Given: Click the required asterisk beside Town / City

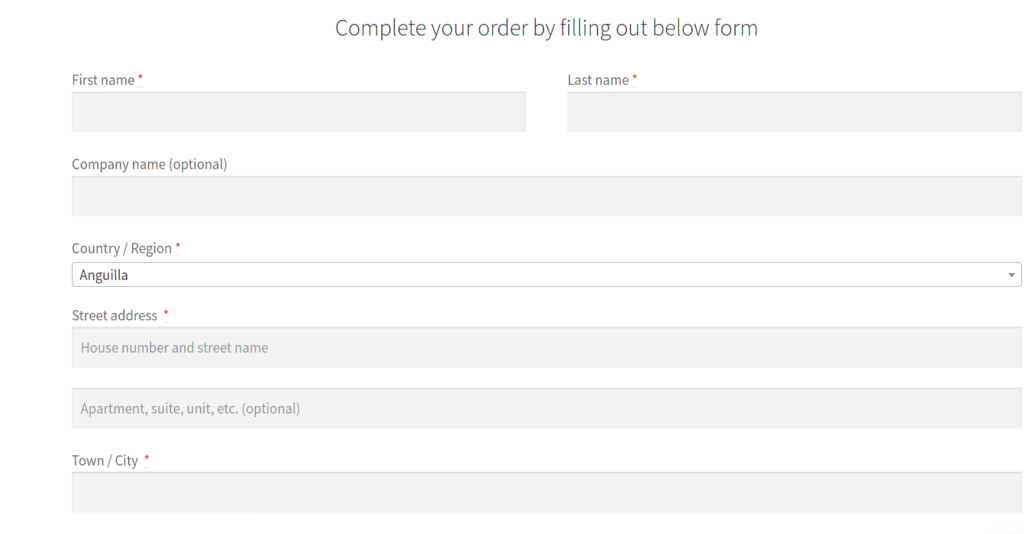Looking at the screenshot, I should pos(147,459).
